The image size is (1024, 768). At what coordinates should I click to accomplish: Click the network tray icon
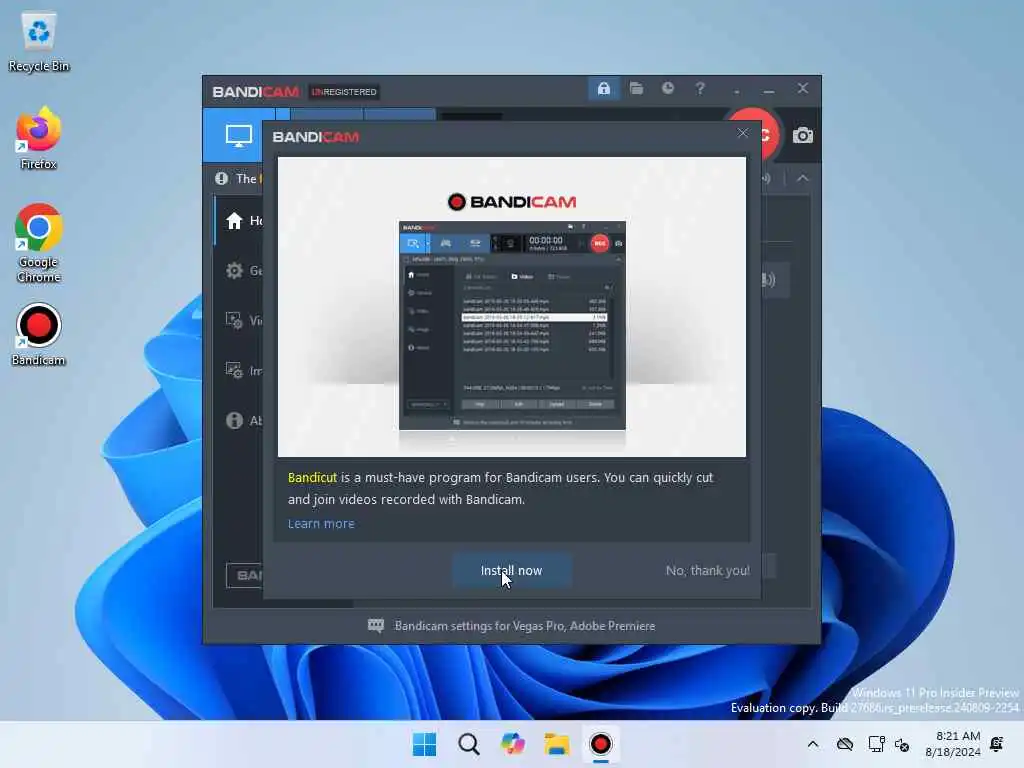(x=876, y=744)
